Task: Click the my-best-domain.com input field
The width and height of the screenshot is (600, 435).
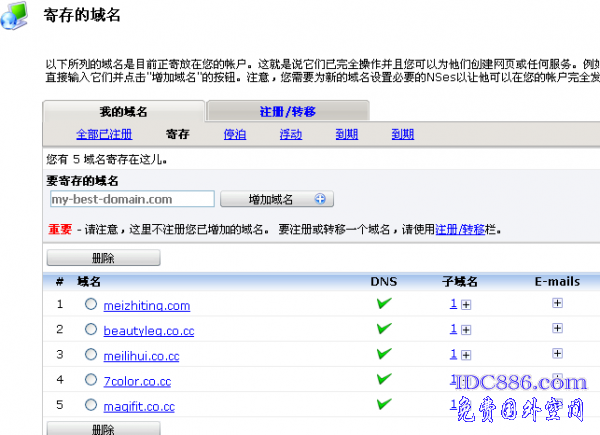Action: [130, 199]
